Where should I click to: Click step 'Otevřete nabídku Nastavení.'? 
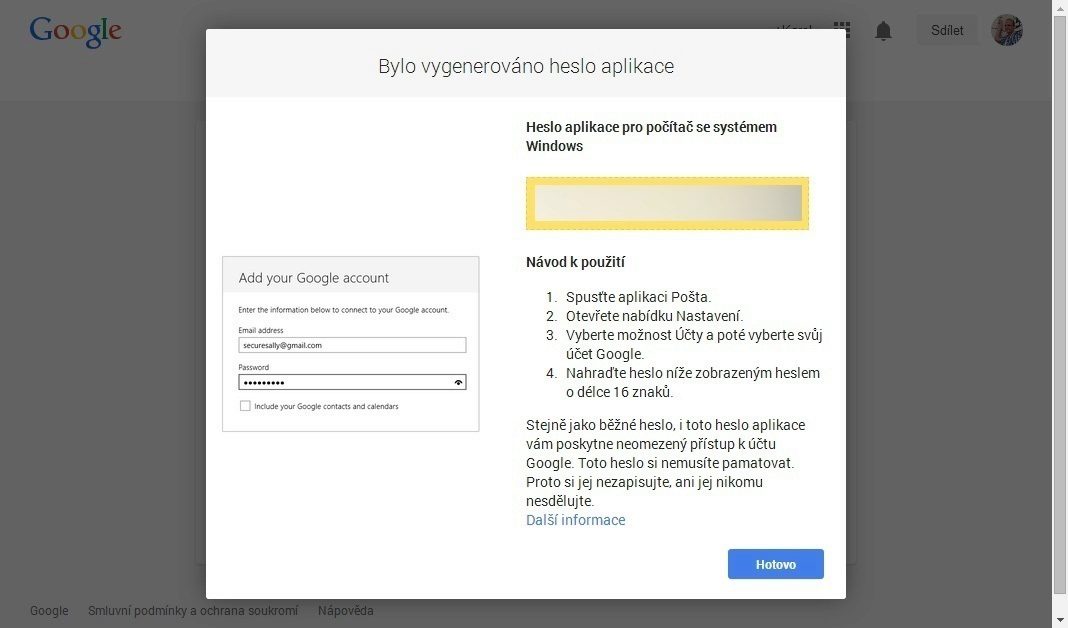point(655,316)
